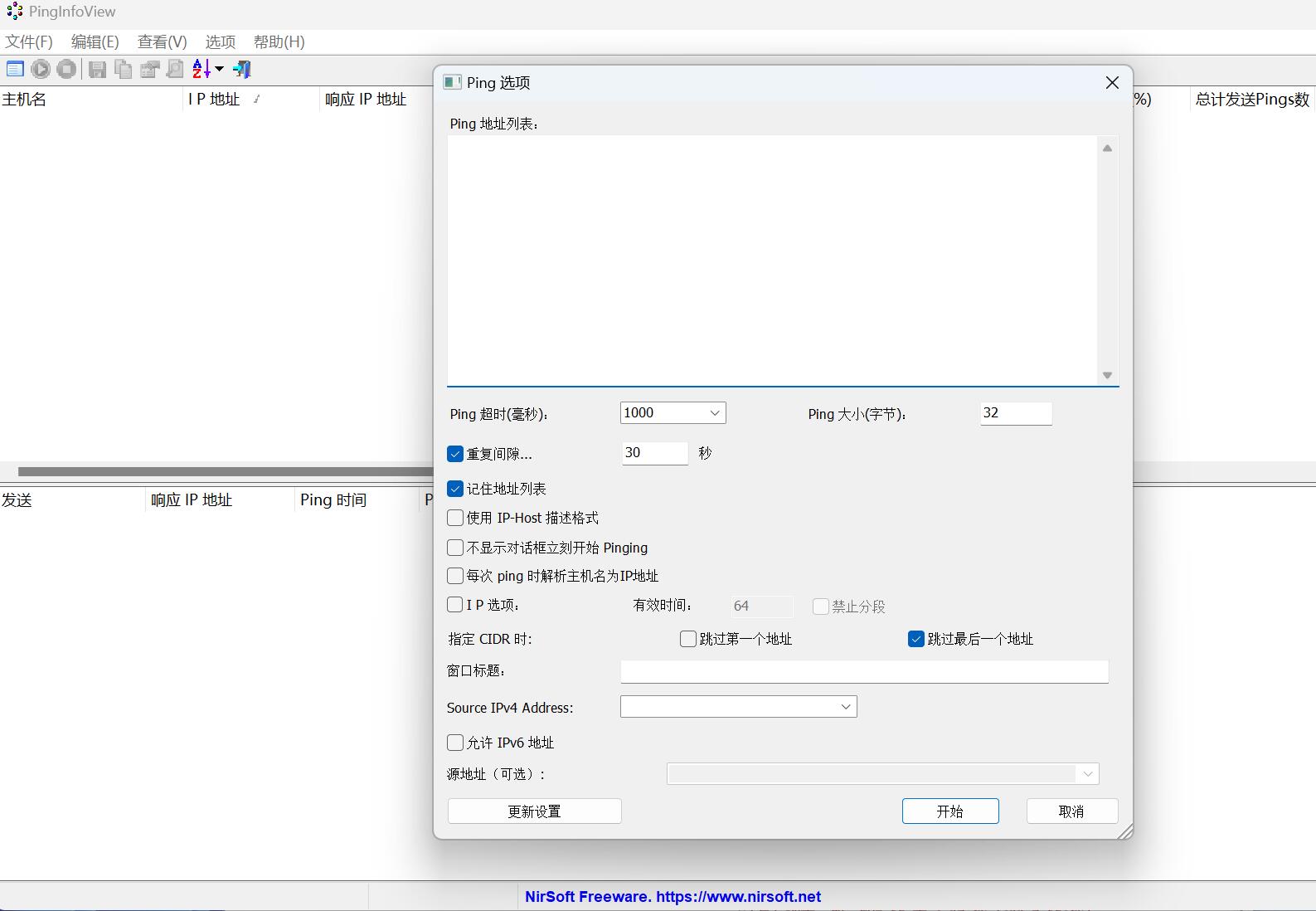
Task: Click the 窗口标题 text field
Action: point(864,671)
